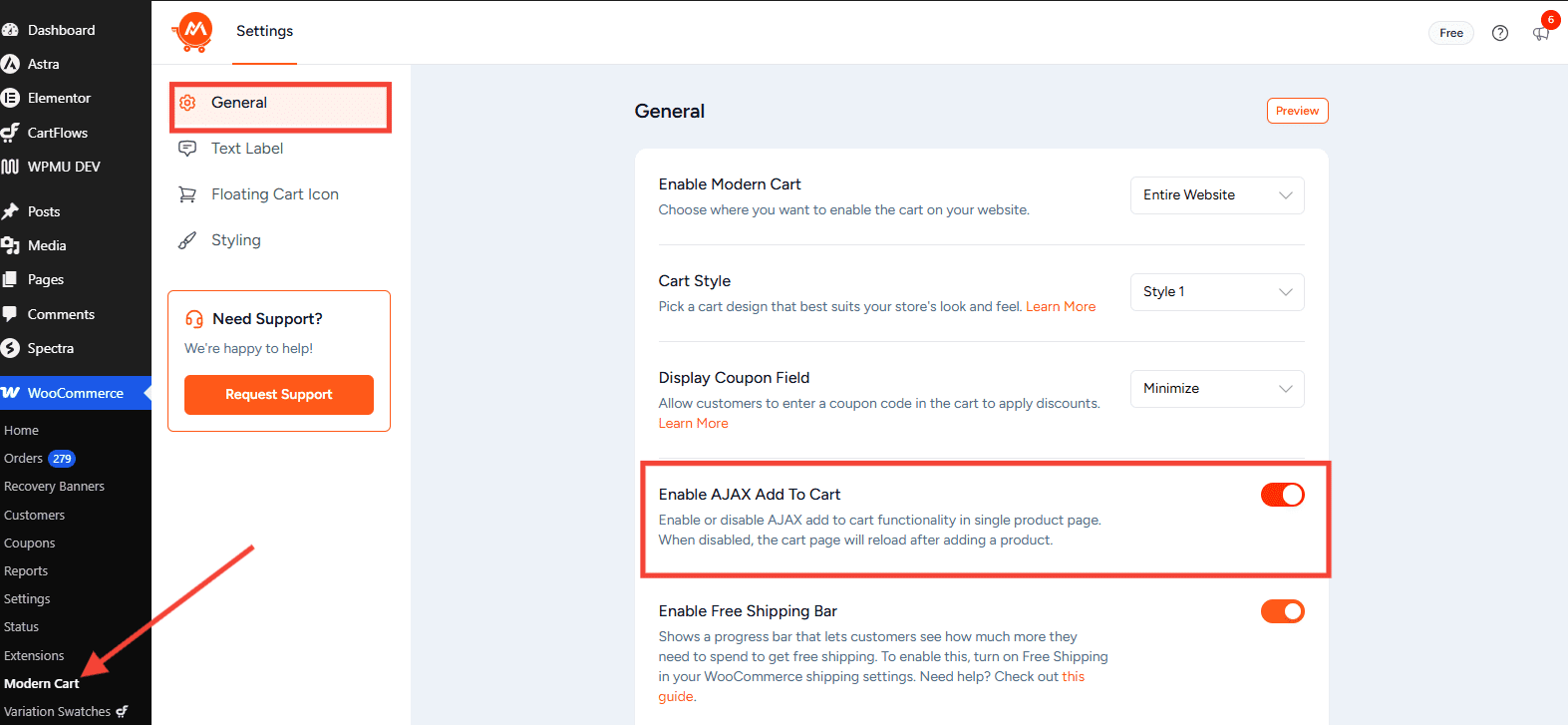The image size is (1568, 725).
Task: Click the WPMU DEV icon in the sidebar
Action: 11,167
